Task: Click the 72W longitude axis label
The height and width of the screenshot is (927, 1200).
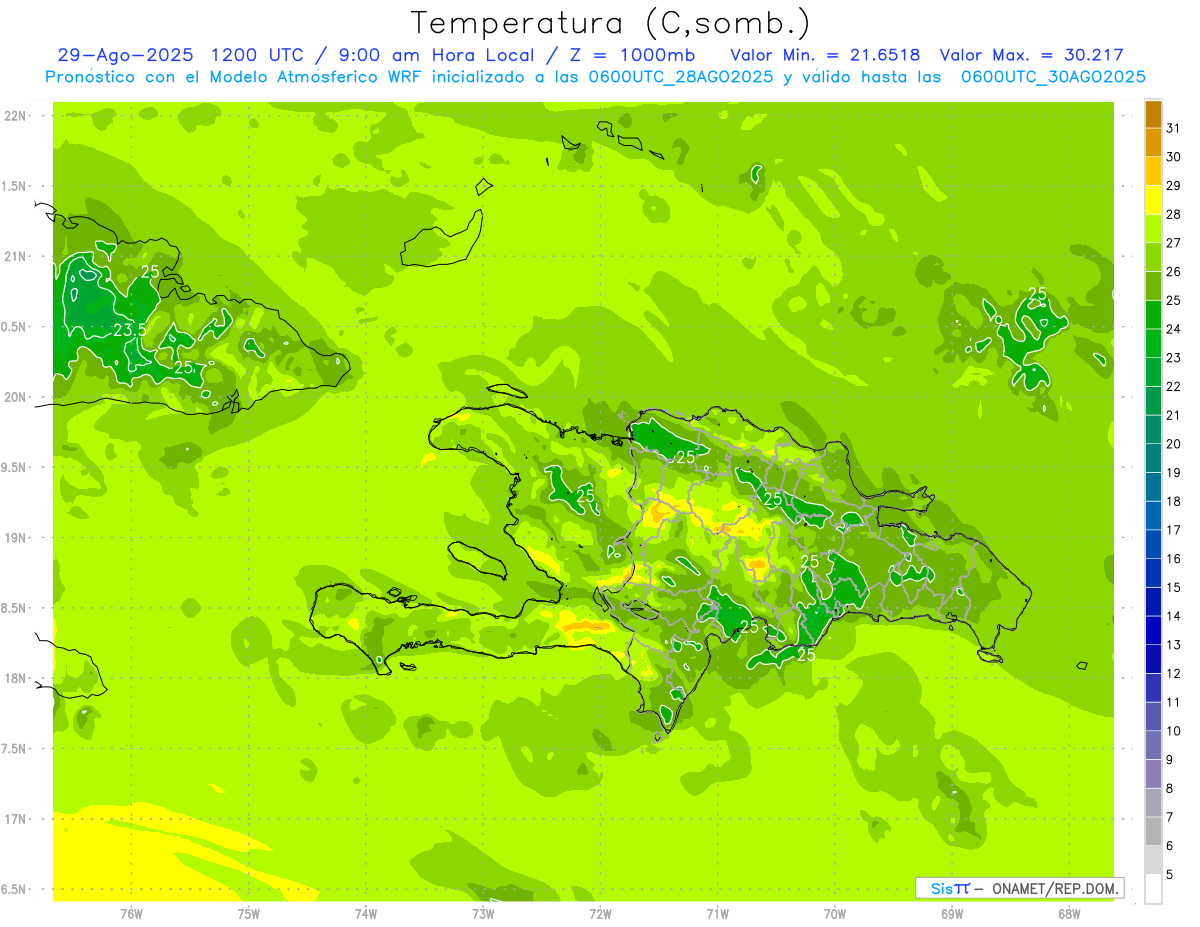Action: click(x=600, y=913)
